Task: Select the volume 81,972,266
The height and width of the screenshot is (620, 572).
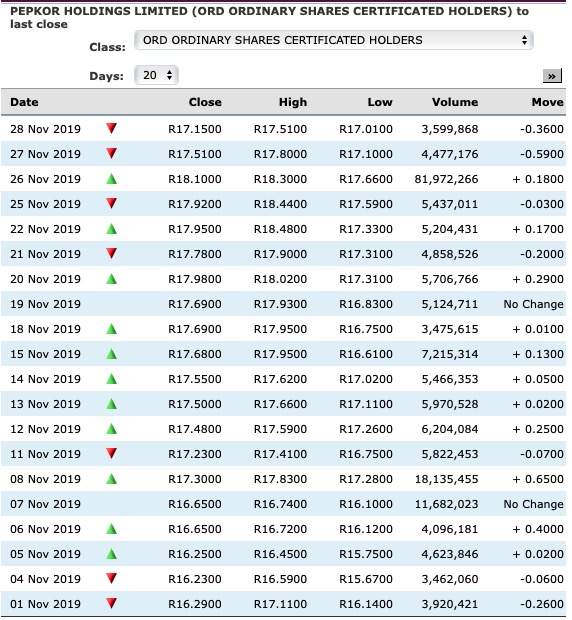Action: [x=446, y=179]
